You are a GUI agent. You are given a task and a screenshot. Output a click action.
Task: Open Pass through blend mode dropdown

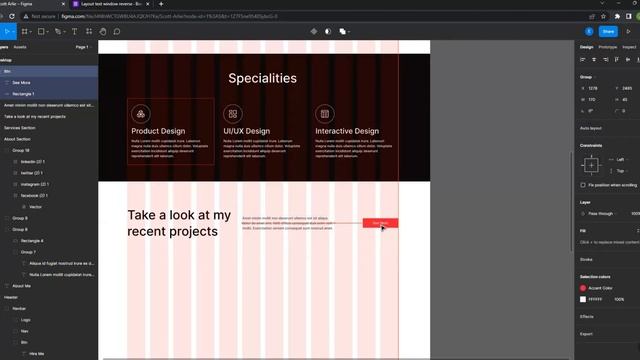600,213
